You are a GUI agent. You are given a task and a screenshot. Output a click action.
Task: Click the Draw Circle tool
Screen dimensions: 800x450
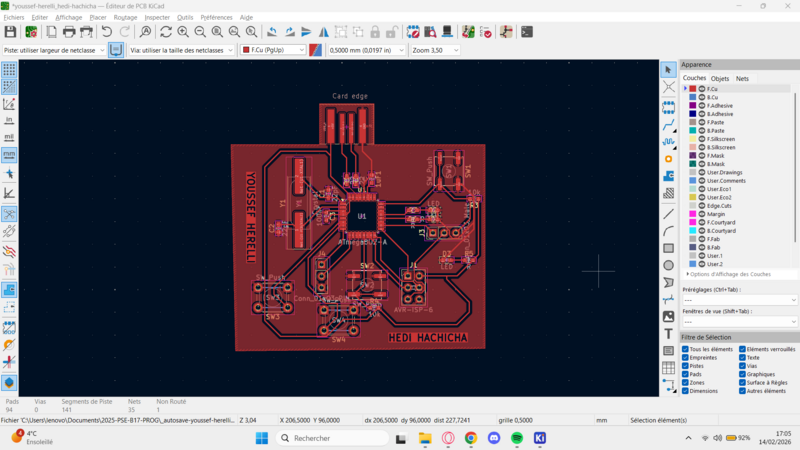tap(668, 265)
